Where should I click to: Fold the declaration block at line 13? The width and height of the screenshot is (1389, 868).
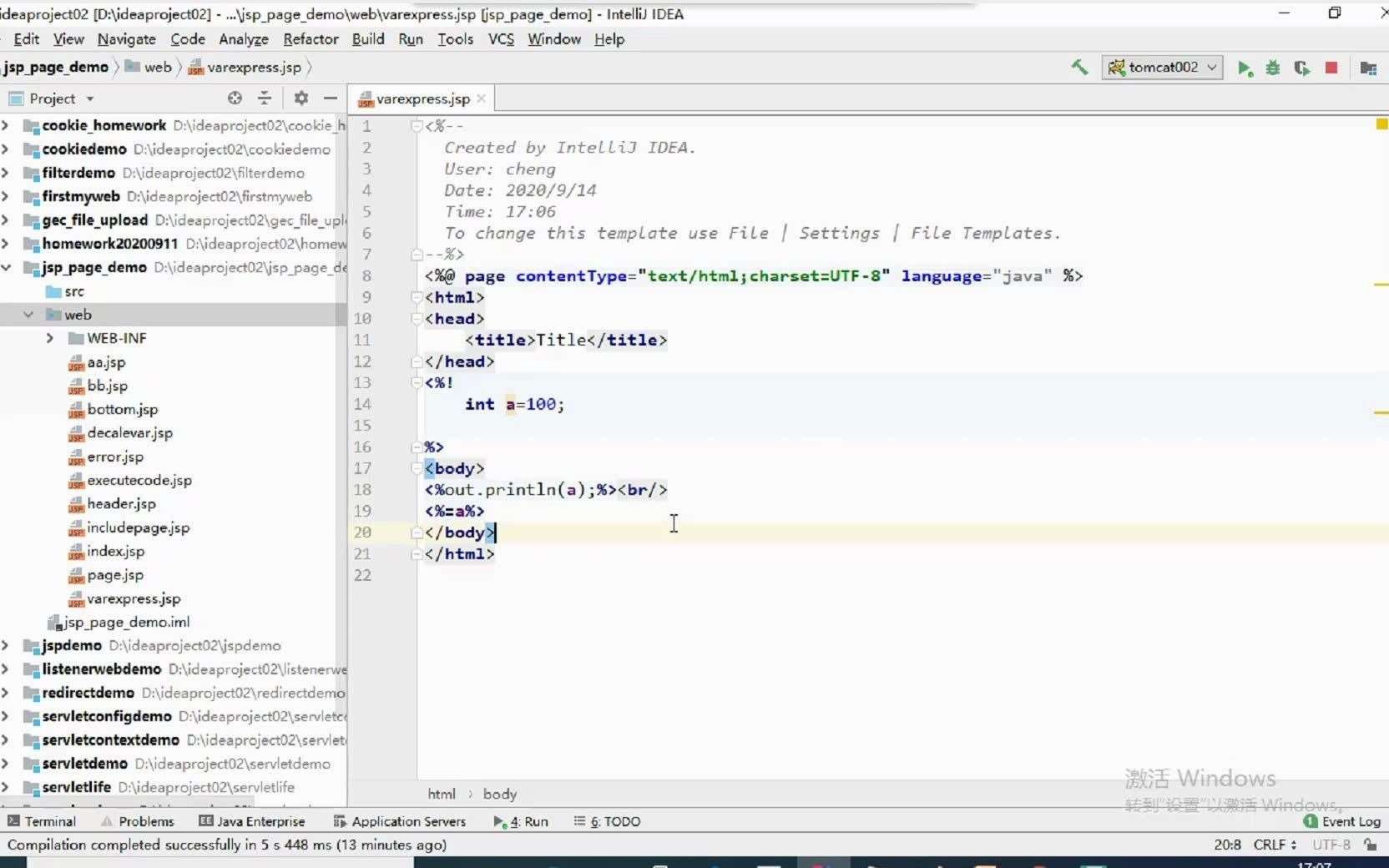tap(417, 382)
